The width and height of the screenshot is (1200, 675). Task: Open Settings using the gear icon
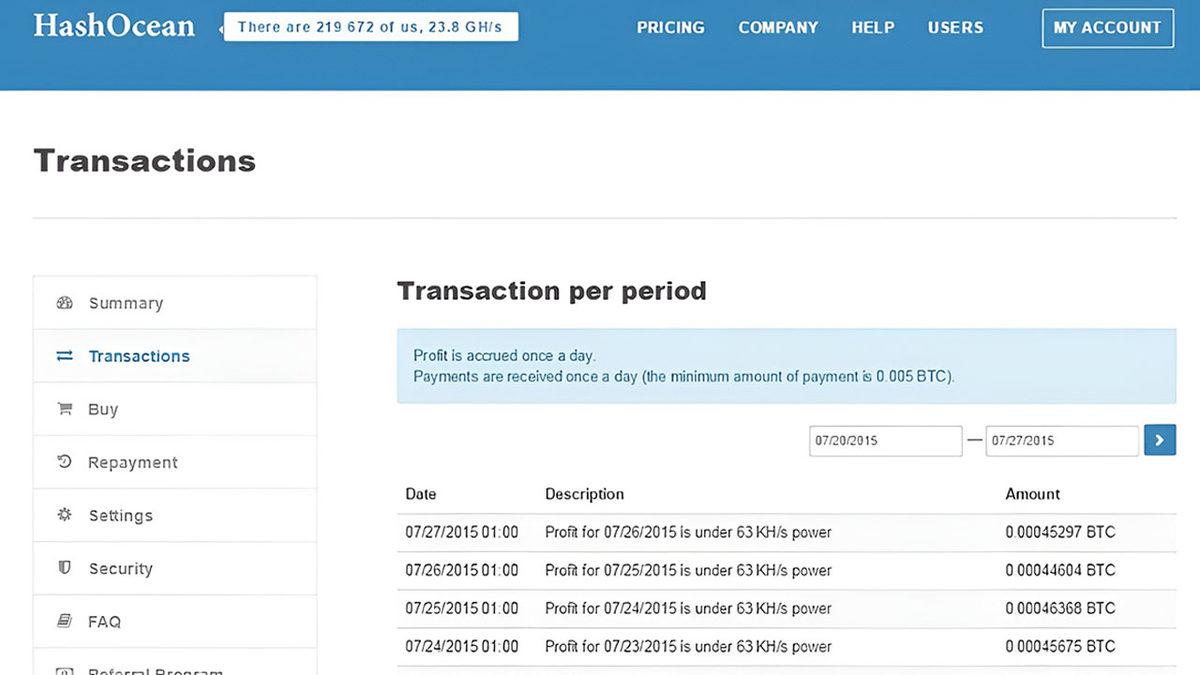(65, 515)
